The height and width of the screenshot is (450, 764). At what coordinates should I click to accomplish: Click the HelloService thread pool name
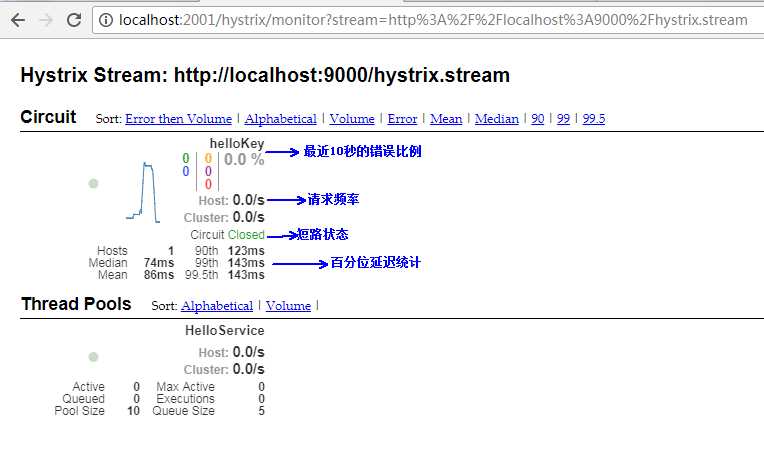click(x=225, y=331)
